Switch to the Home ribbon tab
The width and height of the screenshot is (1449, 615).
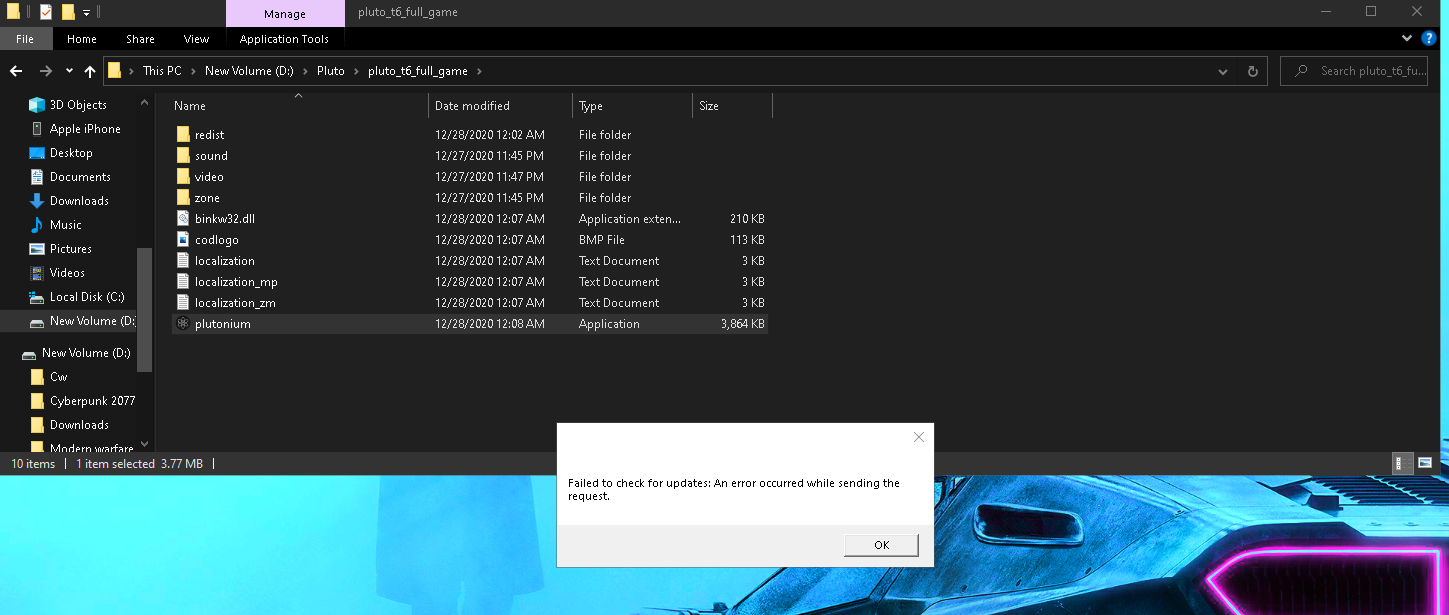[82, 39]
